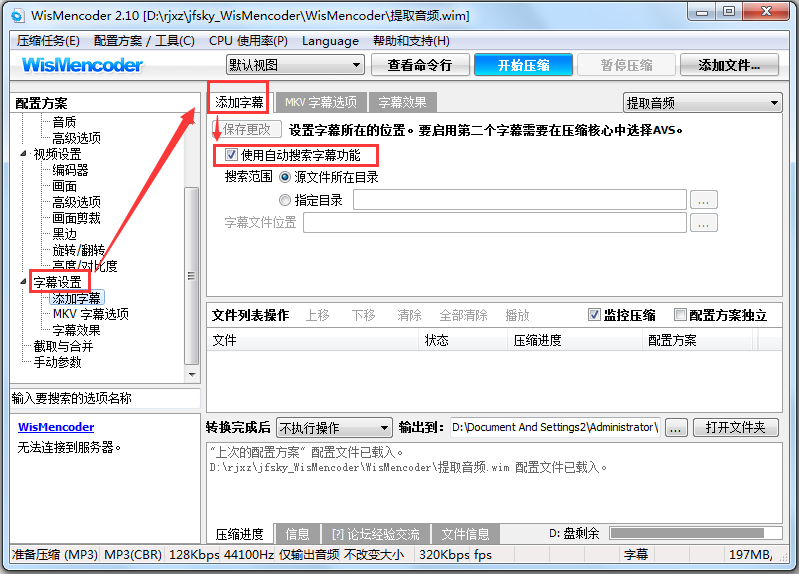This screenshot has height=574, width=799.
Task: Switch to the 文件信息 bottom tab
Action: [x=465, y=534]
